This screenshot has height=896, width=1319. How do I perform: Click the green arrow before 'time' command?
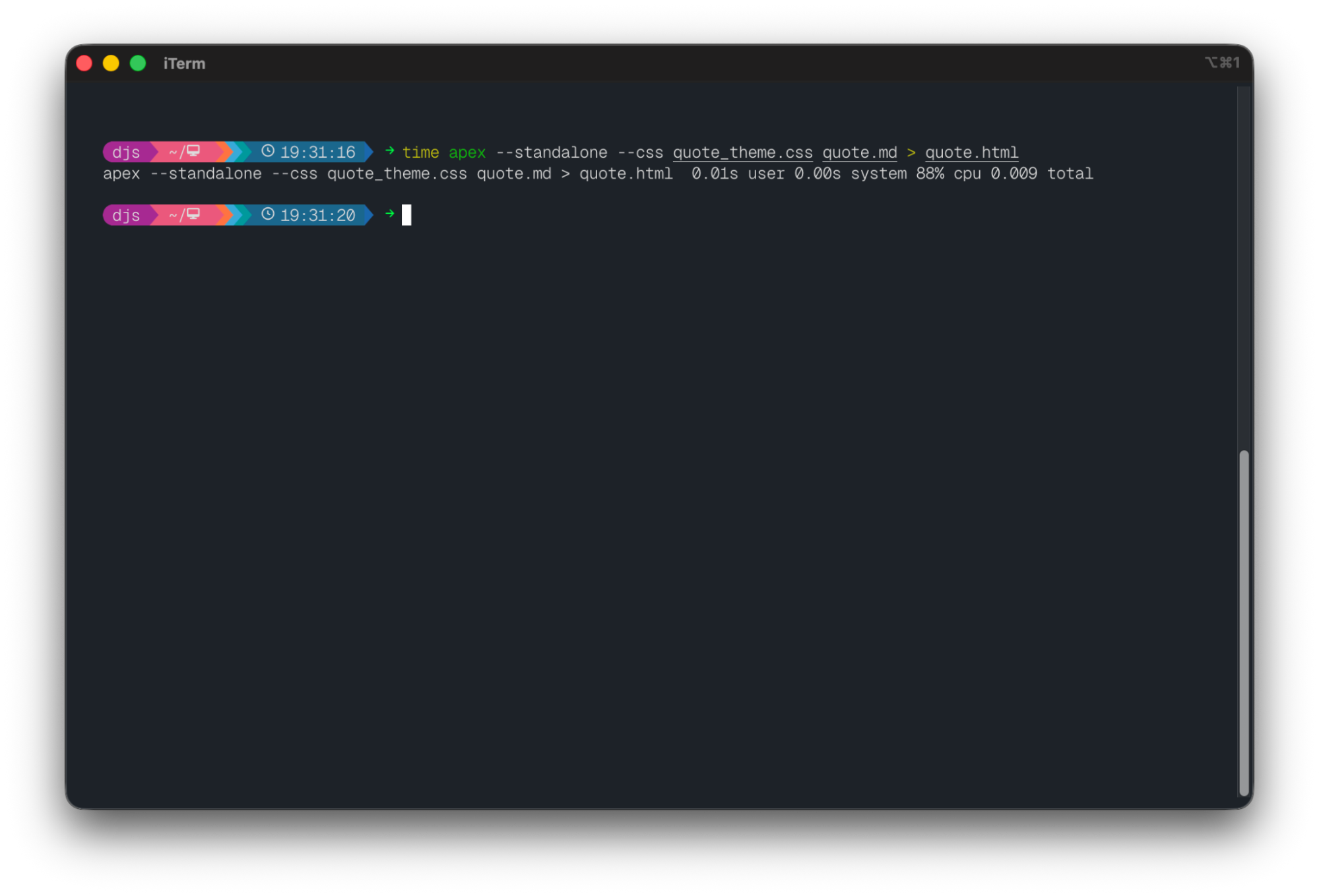coord(389,151)
